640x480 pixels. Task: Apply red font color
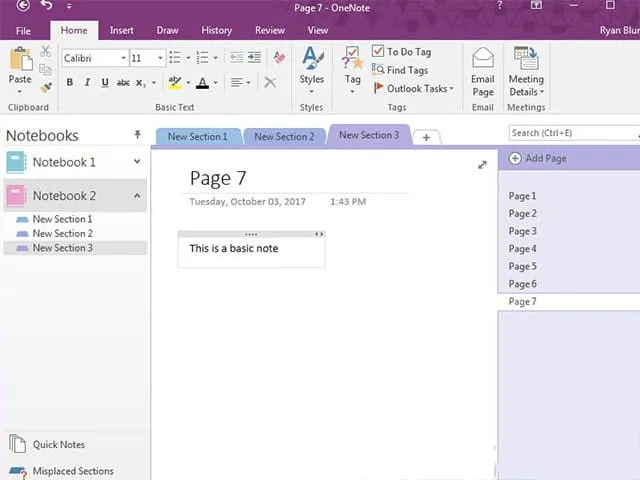coord(202,83)
